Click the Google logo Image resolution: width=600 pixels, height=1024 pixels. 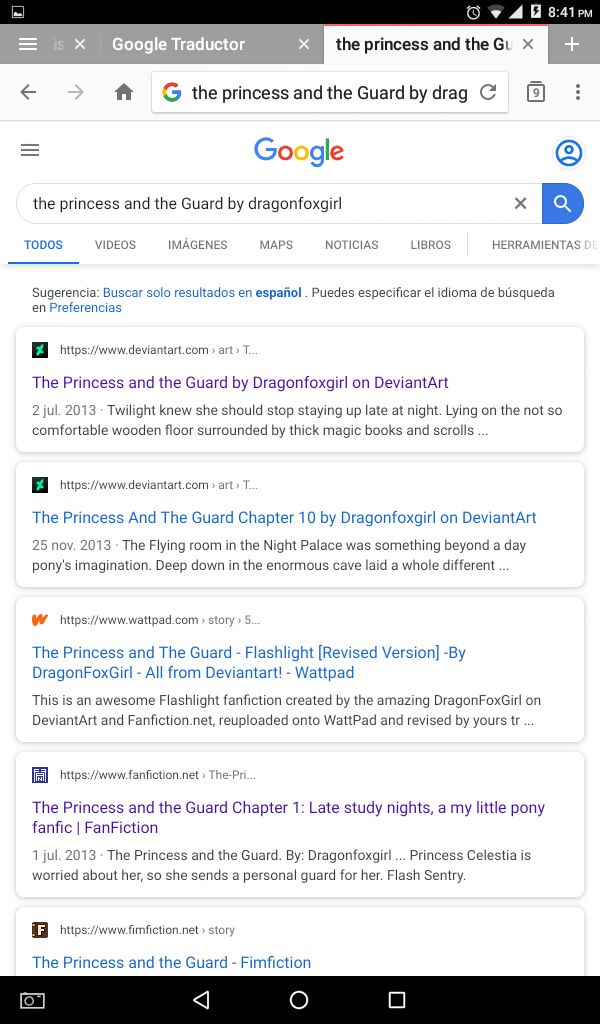tap(299, 152)
